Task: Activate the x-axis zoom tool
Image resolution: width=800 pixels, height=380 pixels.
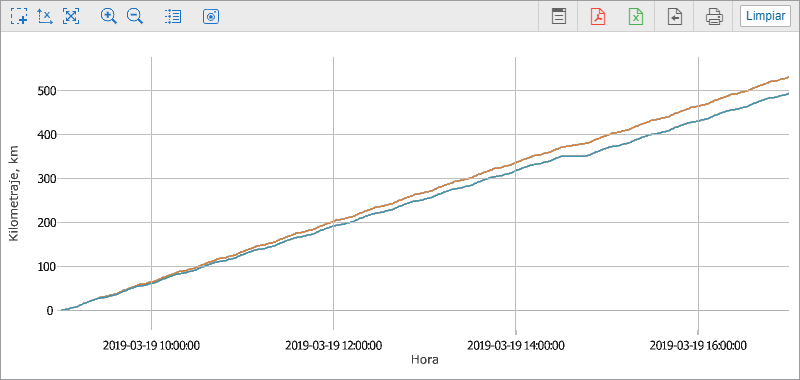Action: [x=45, y=16]
